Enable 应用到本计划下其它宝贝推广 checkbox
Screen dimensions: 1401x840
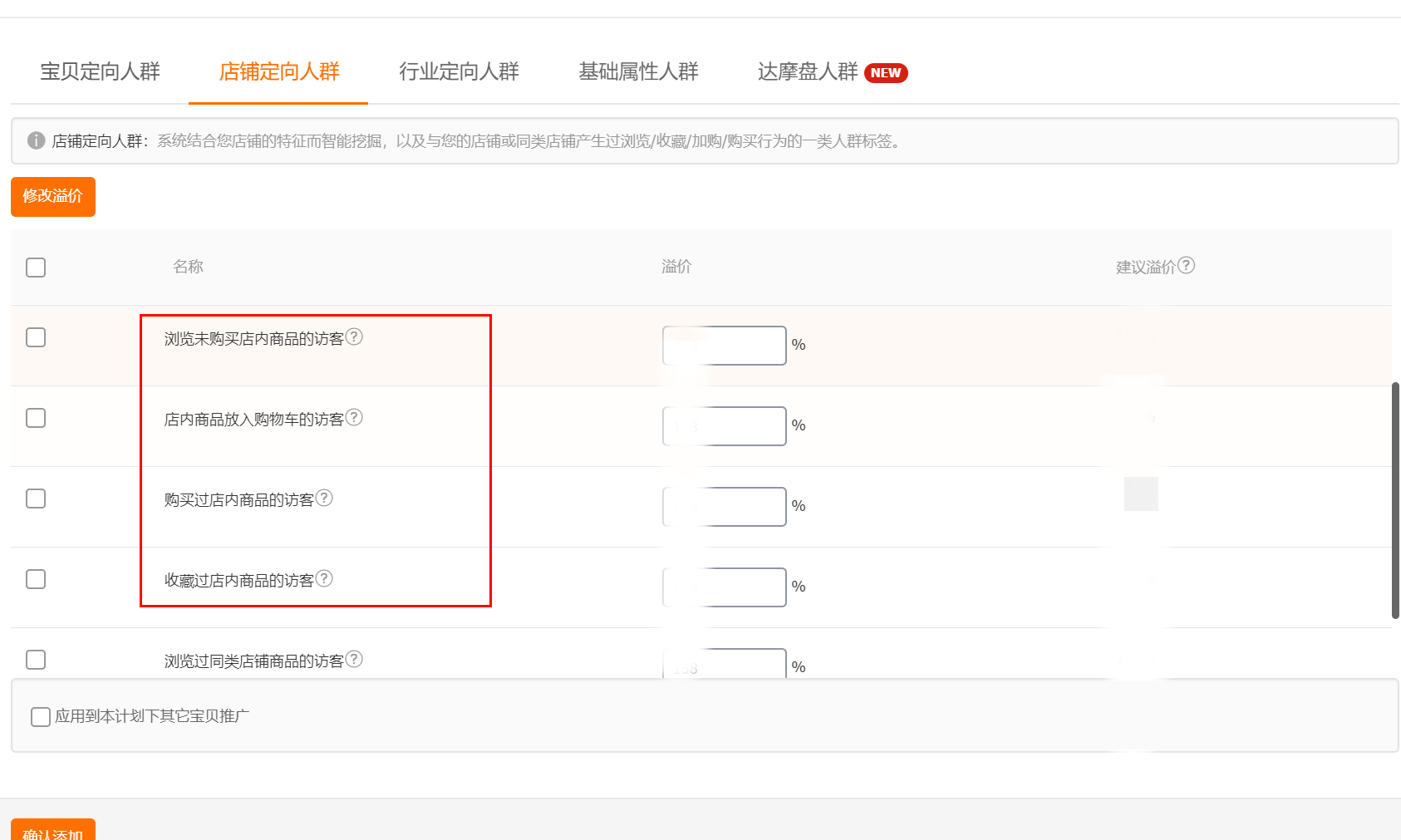pyautogui.click(x=40, y=717)
